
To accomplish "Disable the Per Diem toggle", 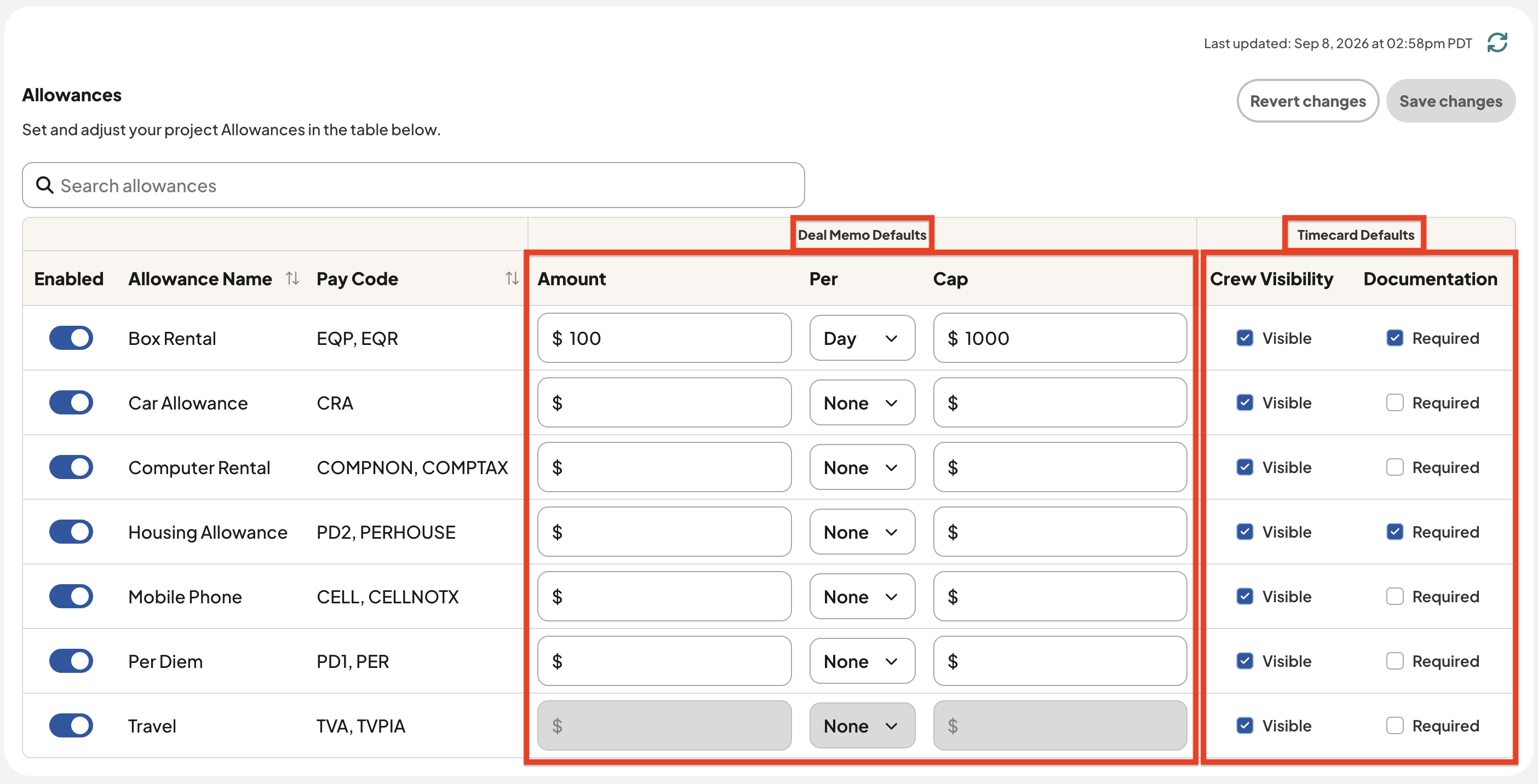I will (71, 661).
